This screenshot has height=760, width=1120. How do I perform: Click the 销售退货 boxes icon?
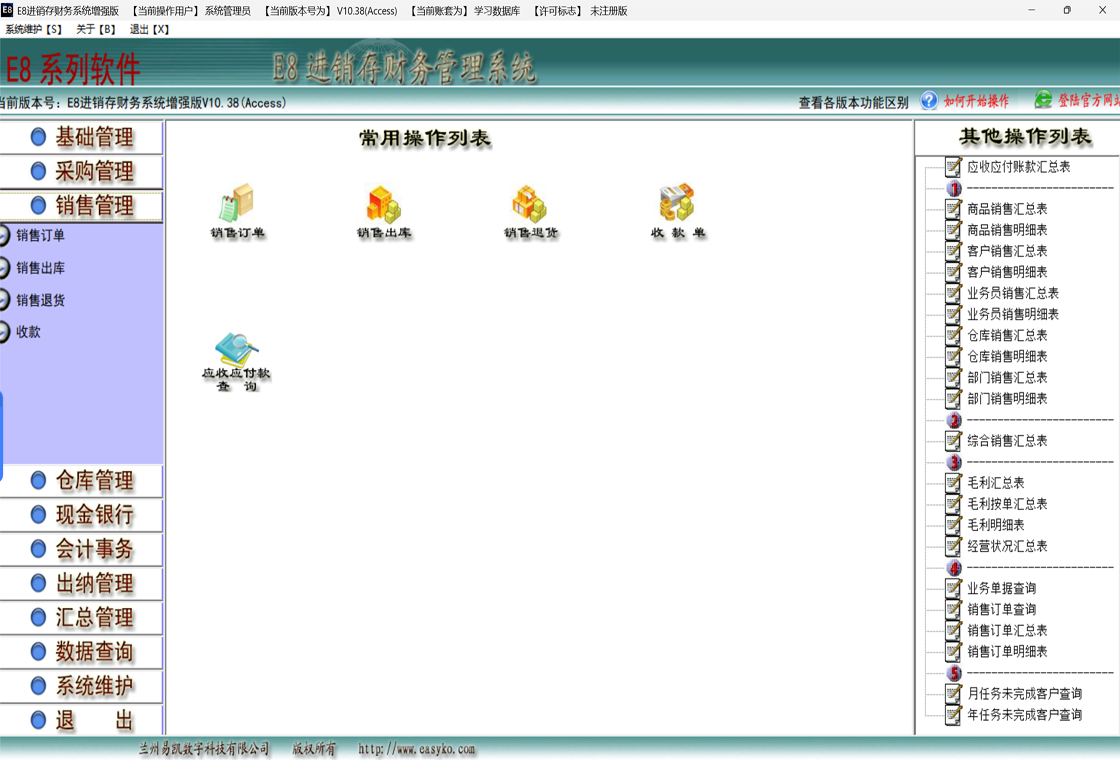click(x=530, y=204)
